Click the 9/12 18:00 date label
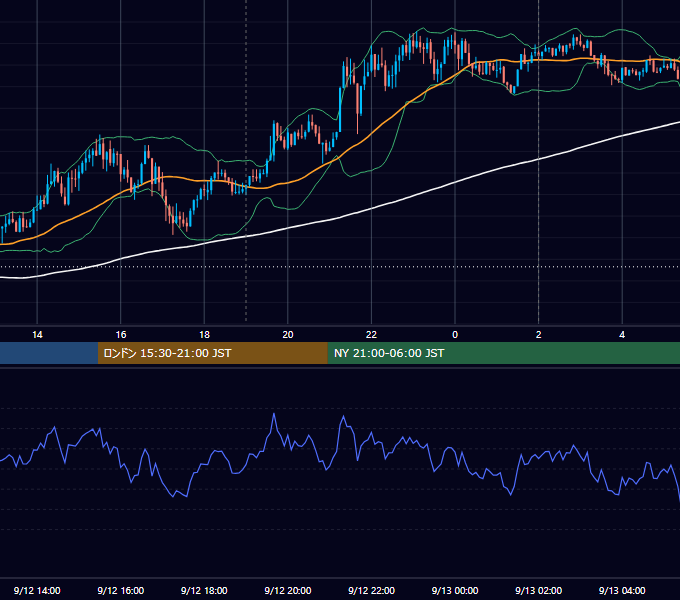The height and width of the screenshot is (600, 680). pos(204,590)
